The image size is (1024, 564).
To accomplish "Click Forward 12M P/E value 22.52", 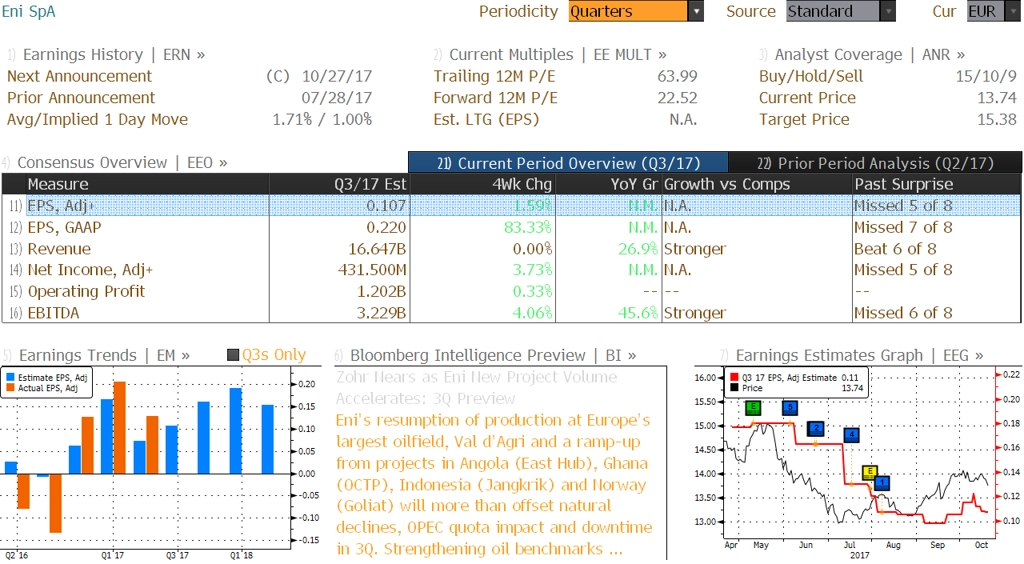I will 677,97.
